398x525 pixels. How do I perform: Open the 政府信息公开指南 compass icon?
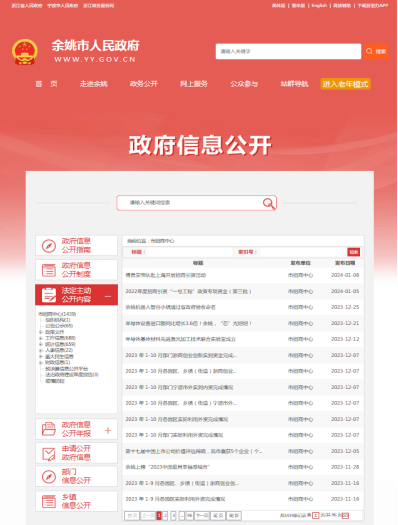point(49,246)
